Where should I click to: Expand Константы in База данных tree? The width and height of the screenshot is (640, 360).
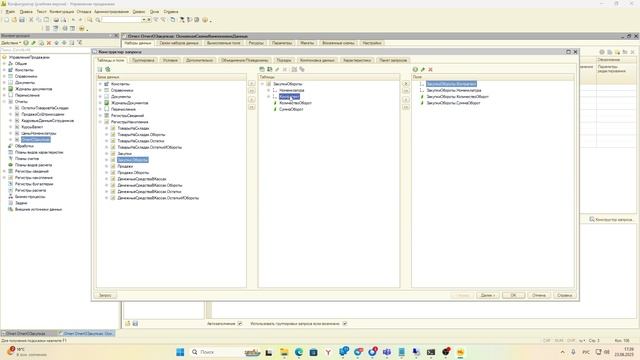pyautogui.click(x=100, y=84)
